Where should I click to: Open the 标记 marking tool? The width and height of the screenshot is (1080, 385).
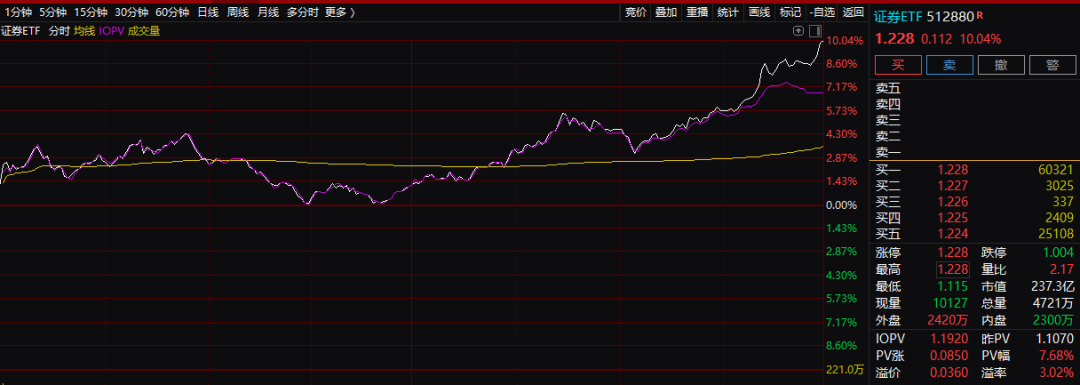[790, 12]
